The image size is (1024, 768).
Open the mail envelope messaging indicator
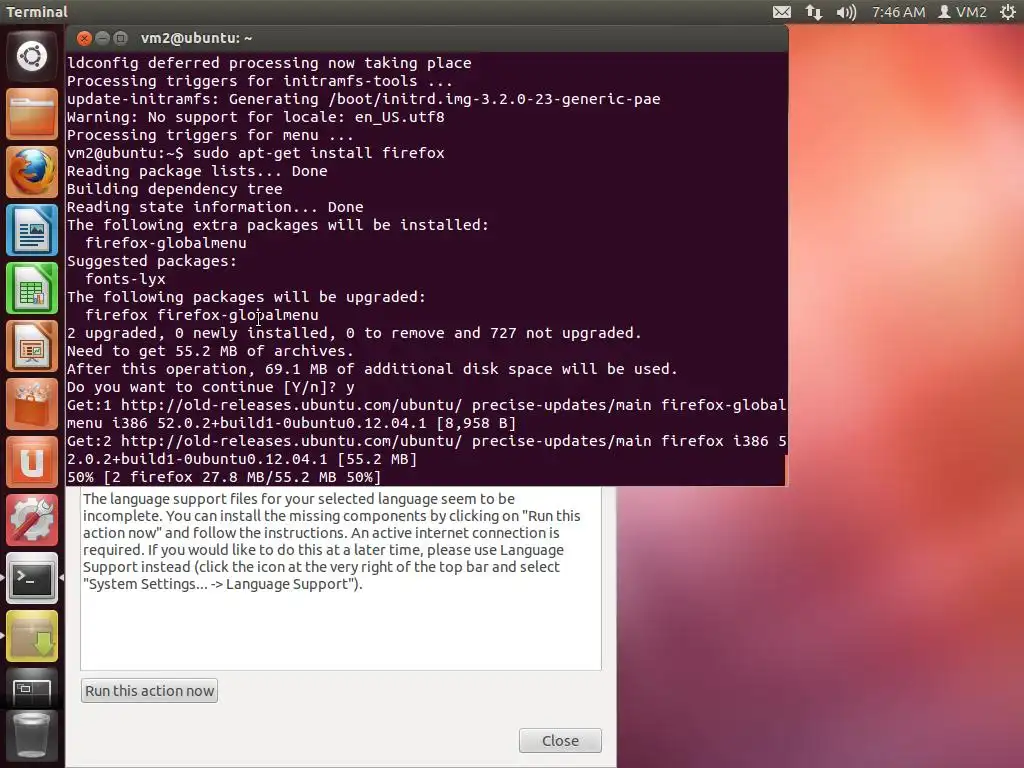pyautogui.click(x=782, y=12)
